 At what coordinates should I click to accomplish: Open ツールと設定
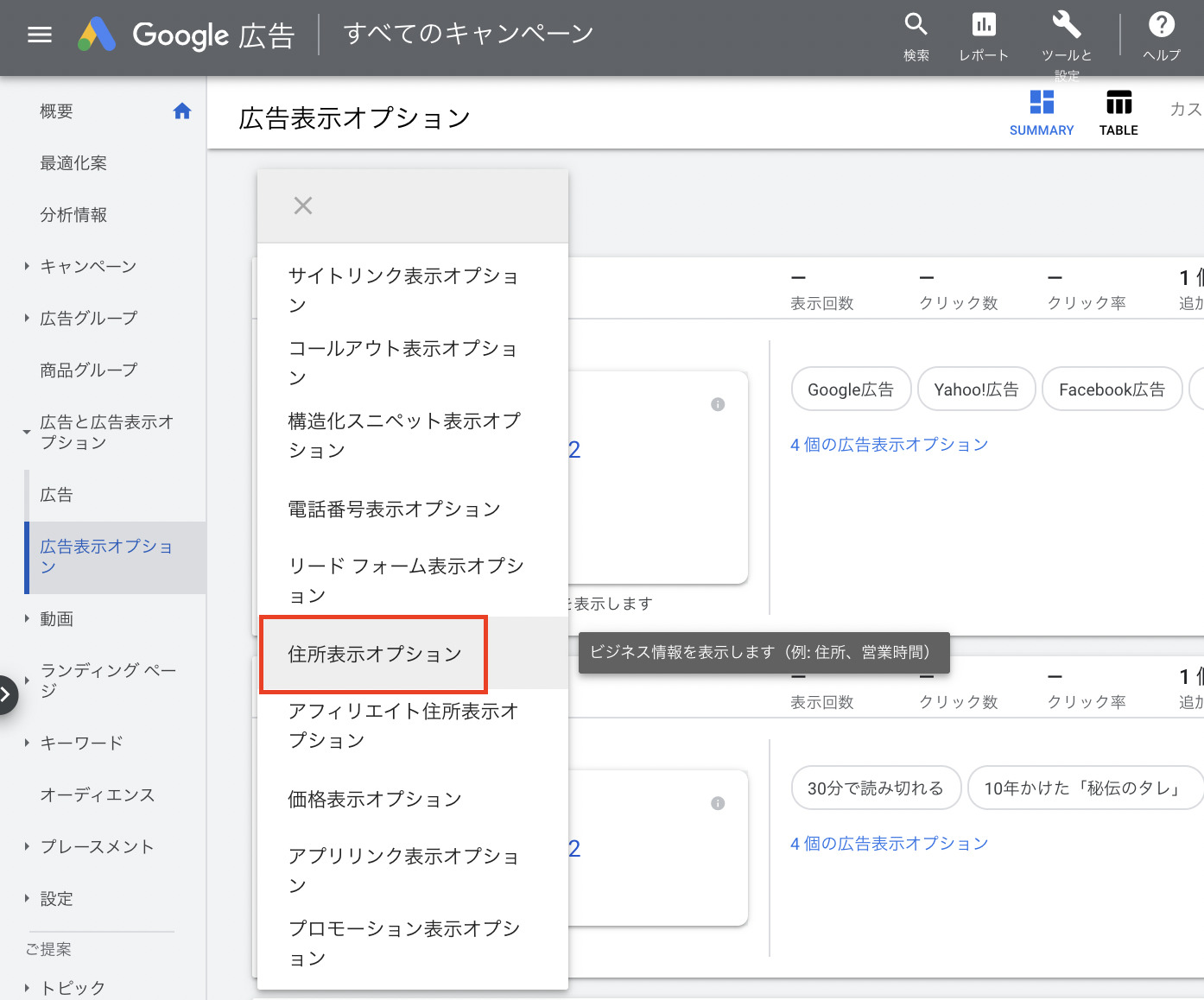tap(1066, 33)
